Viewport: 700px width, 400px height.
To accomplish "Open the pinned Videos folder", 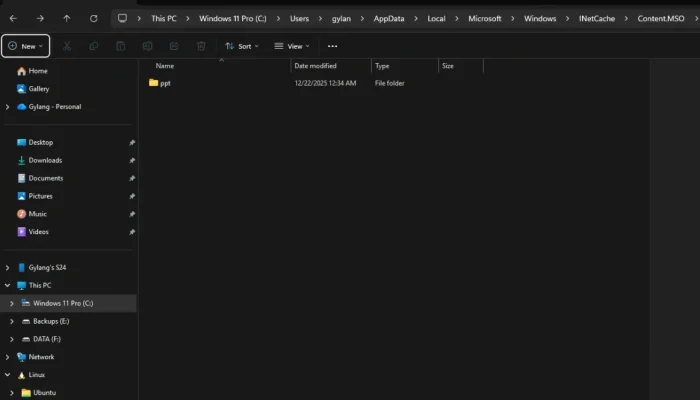I will 33,232.
